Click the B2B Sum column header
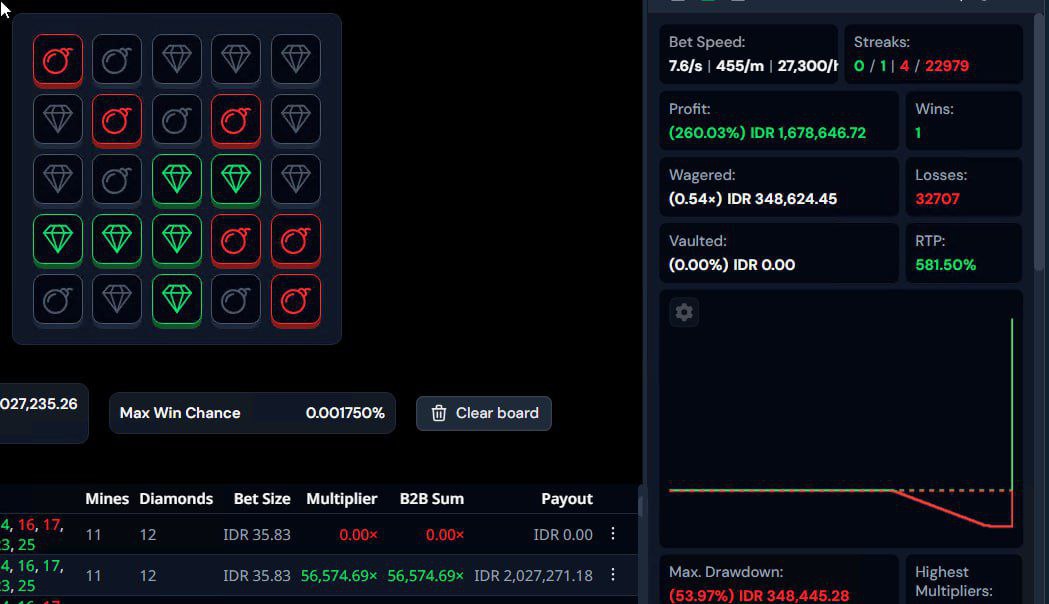Screen dimensions: 1049x604 click(432, 499)
